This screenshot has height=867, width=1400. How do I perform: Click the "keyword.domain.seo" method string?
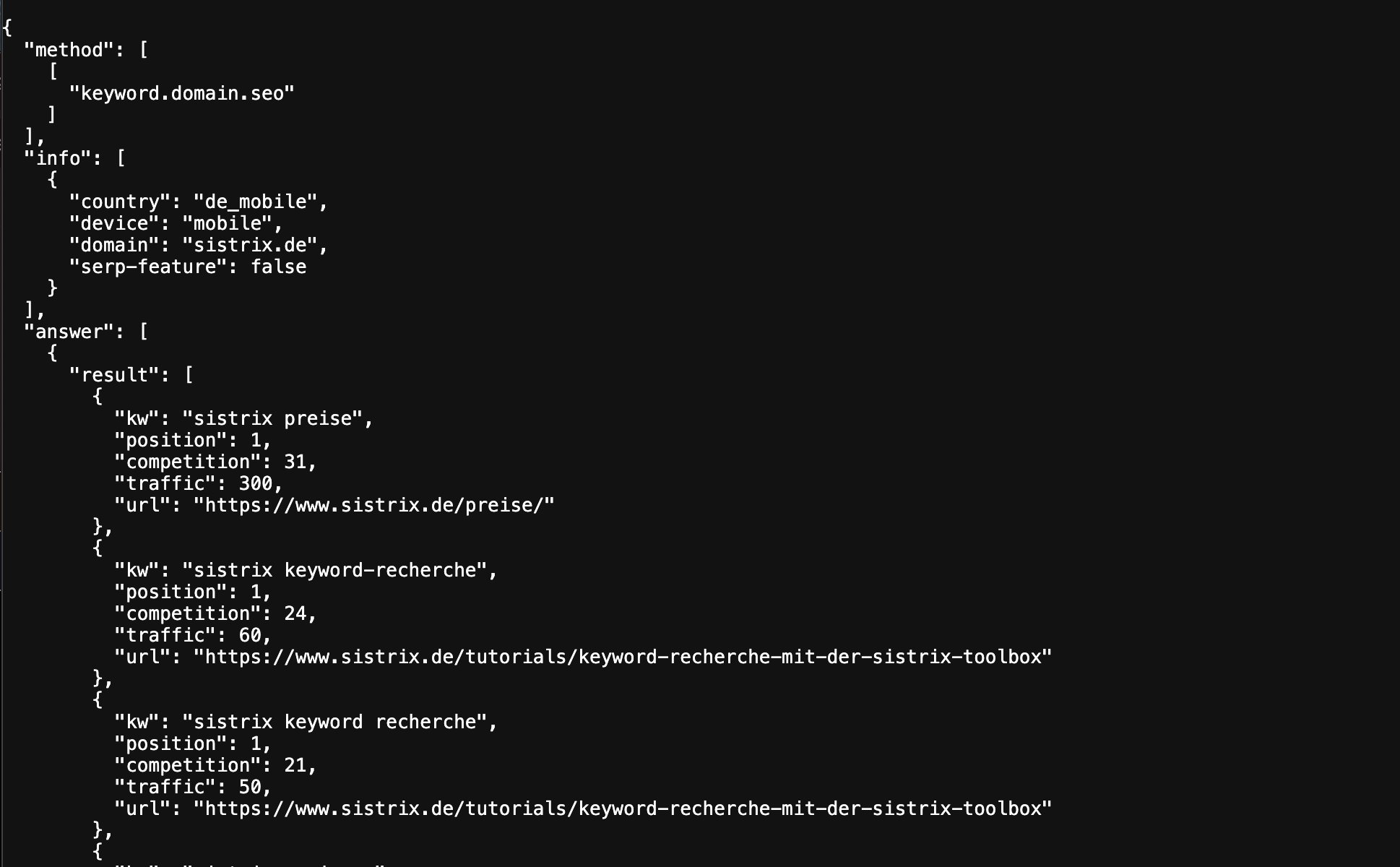[181, 93]
